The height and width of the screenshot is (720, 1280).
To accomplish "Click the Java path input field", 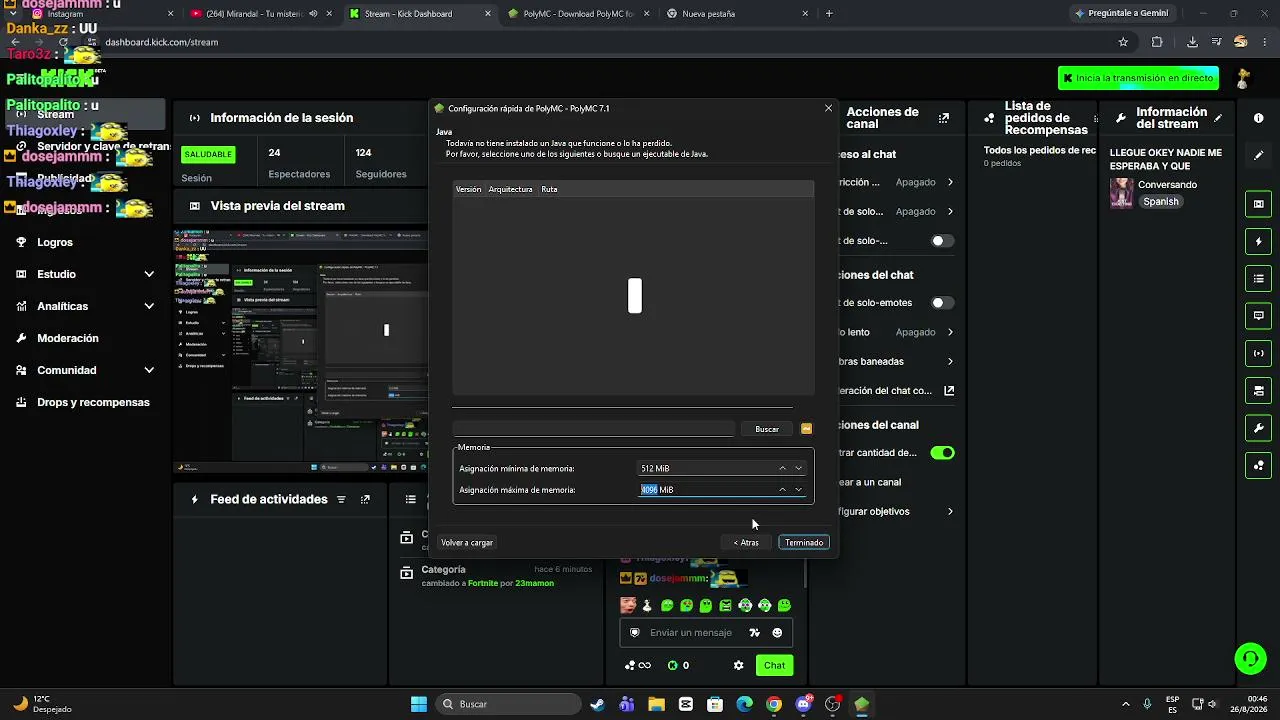I will pyautogui.click(x=593, y=429).
